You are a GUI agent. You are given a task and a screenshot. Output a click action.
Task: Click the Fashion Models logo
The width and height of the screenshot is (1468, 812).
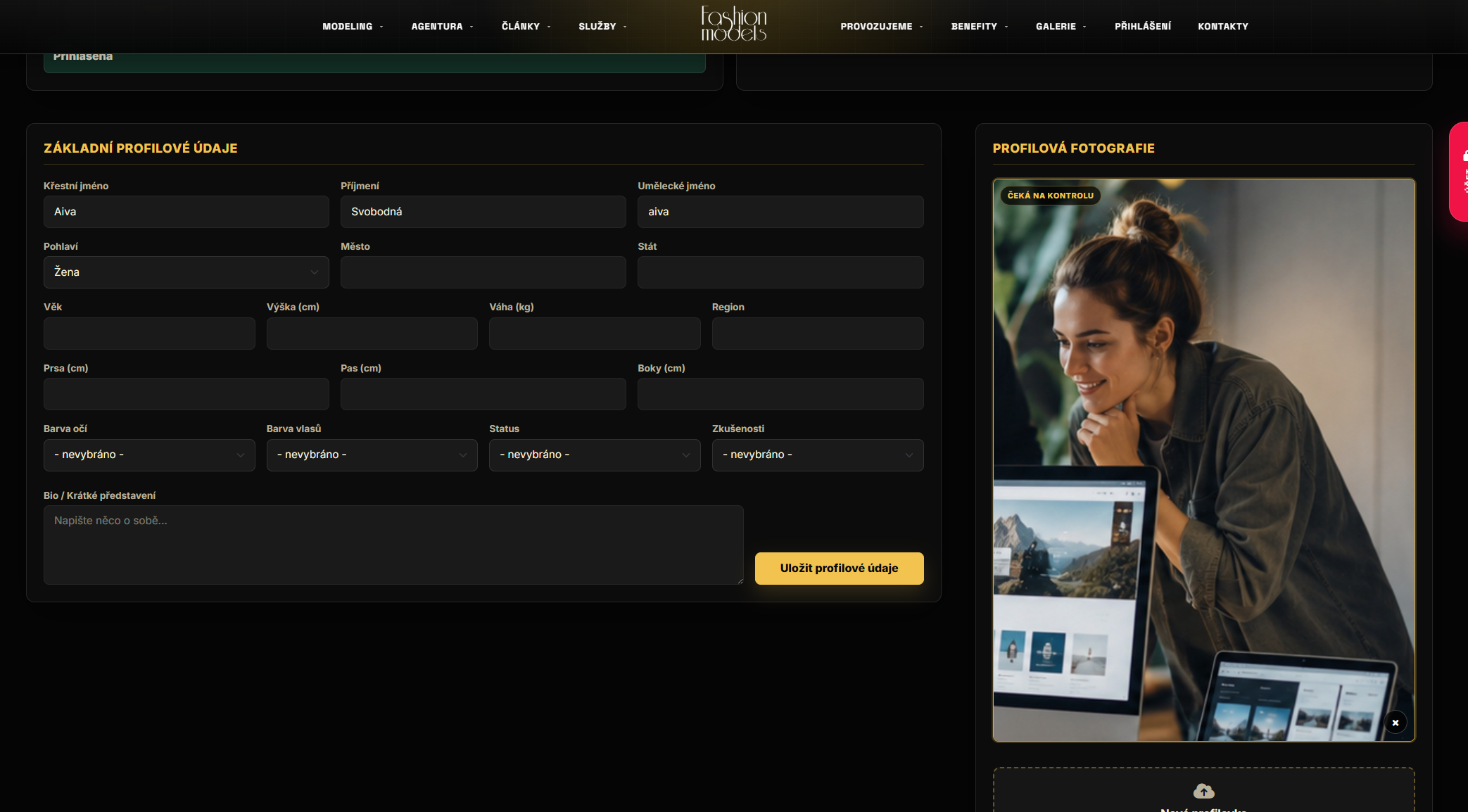click(x=733, y=24)
